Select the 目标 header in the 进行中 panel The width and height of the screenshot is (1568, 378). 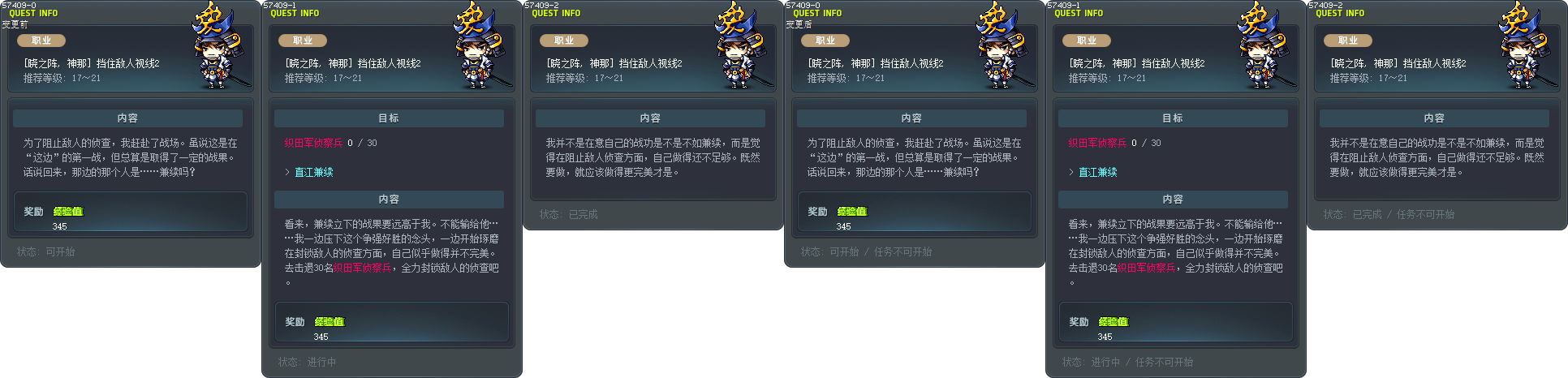point(389,118)
